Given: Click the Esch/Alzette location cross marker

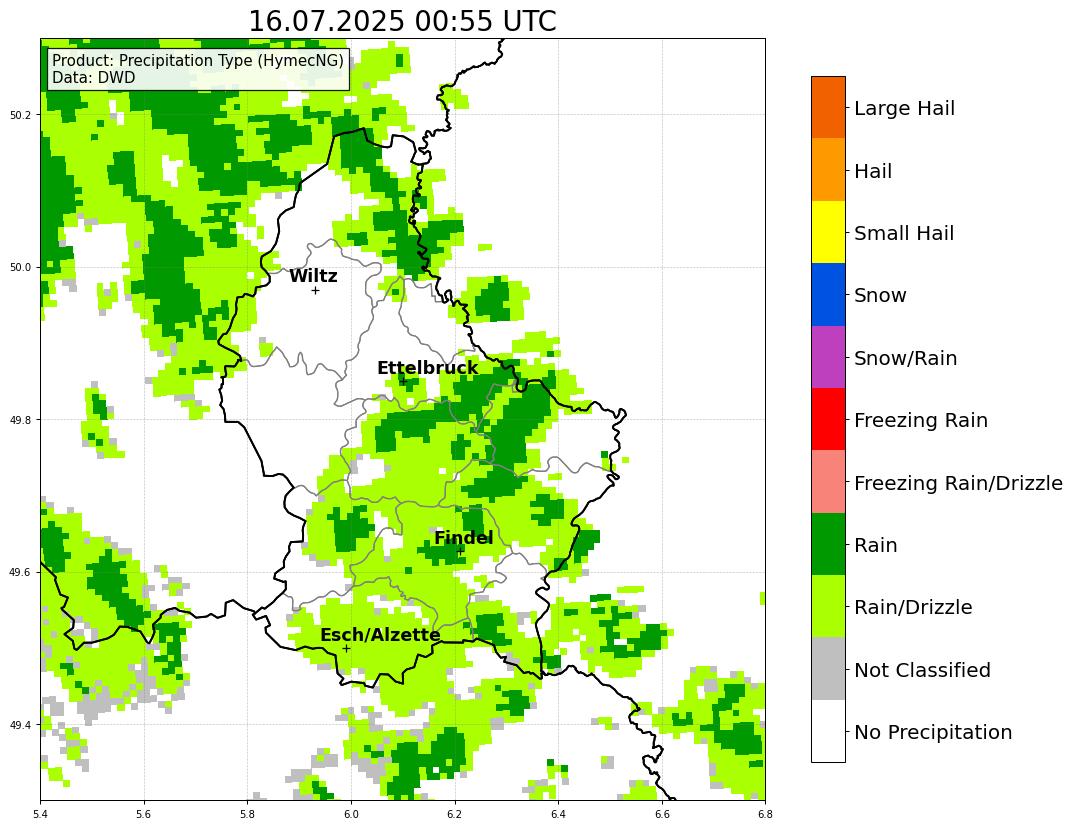Looking at the screenshot, I should [x=346, y=648].
